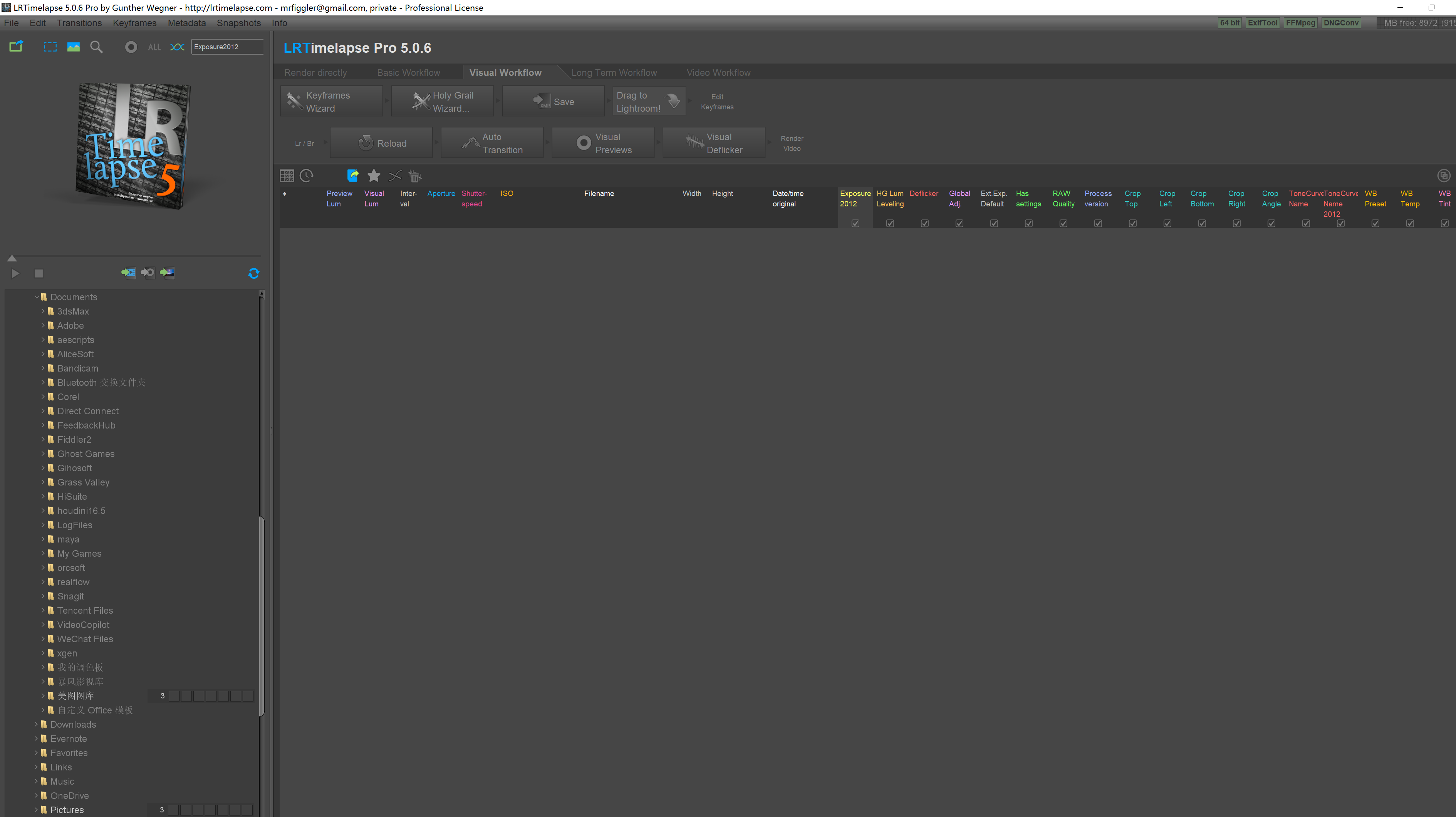
Task: Click the trash delete icon
Action: coord(416,176)
